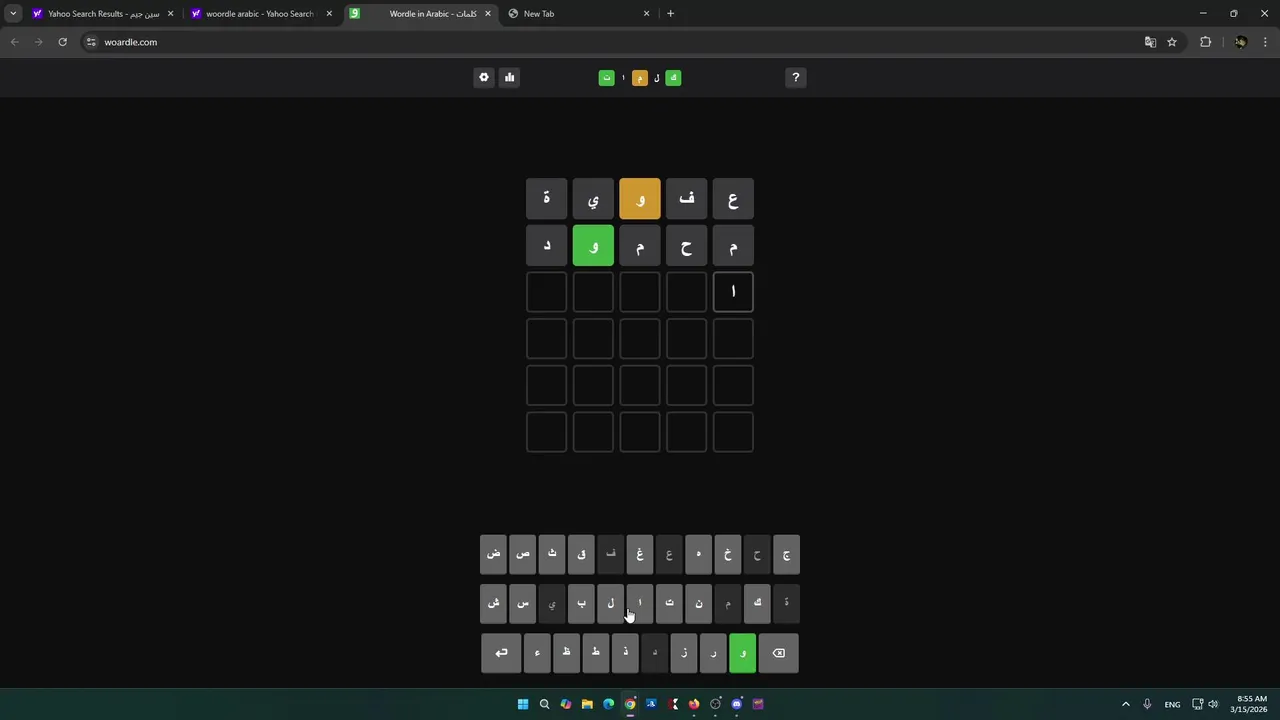Tap the س key

tap(523, 603)
